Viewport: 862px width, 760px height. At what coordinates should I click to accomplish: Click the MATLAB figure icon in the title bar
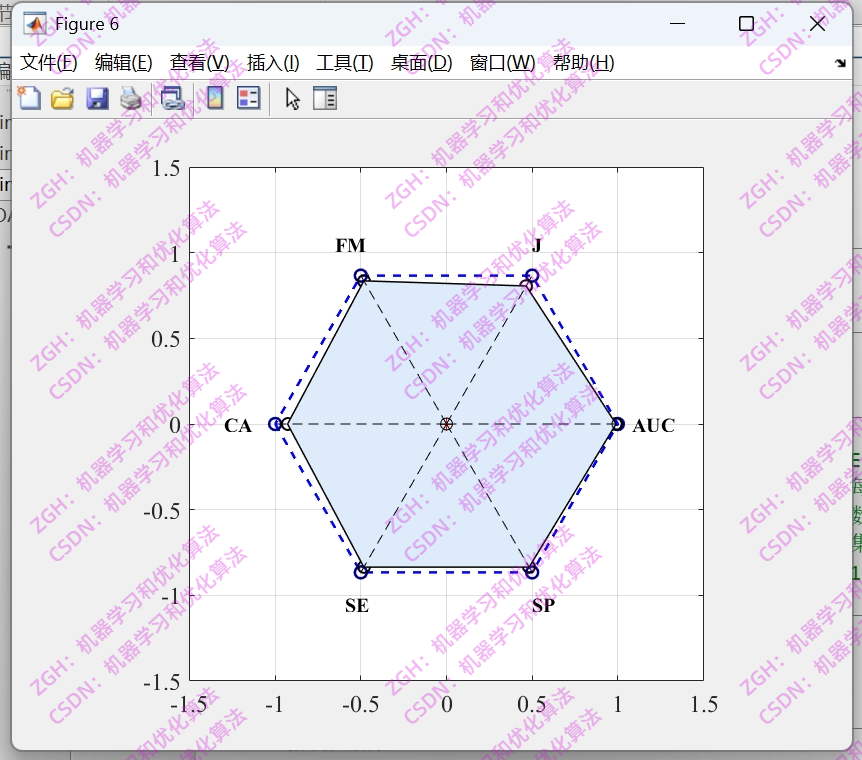(x=33, y=23)
